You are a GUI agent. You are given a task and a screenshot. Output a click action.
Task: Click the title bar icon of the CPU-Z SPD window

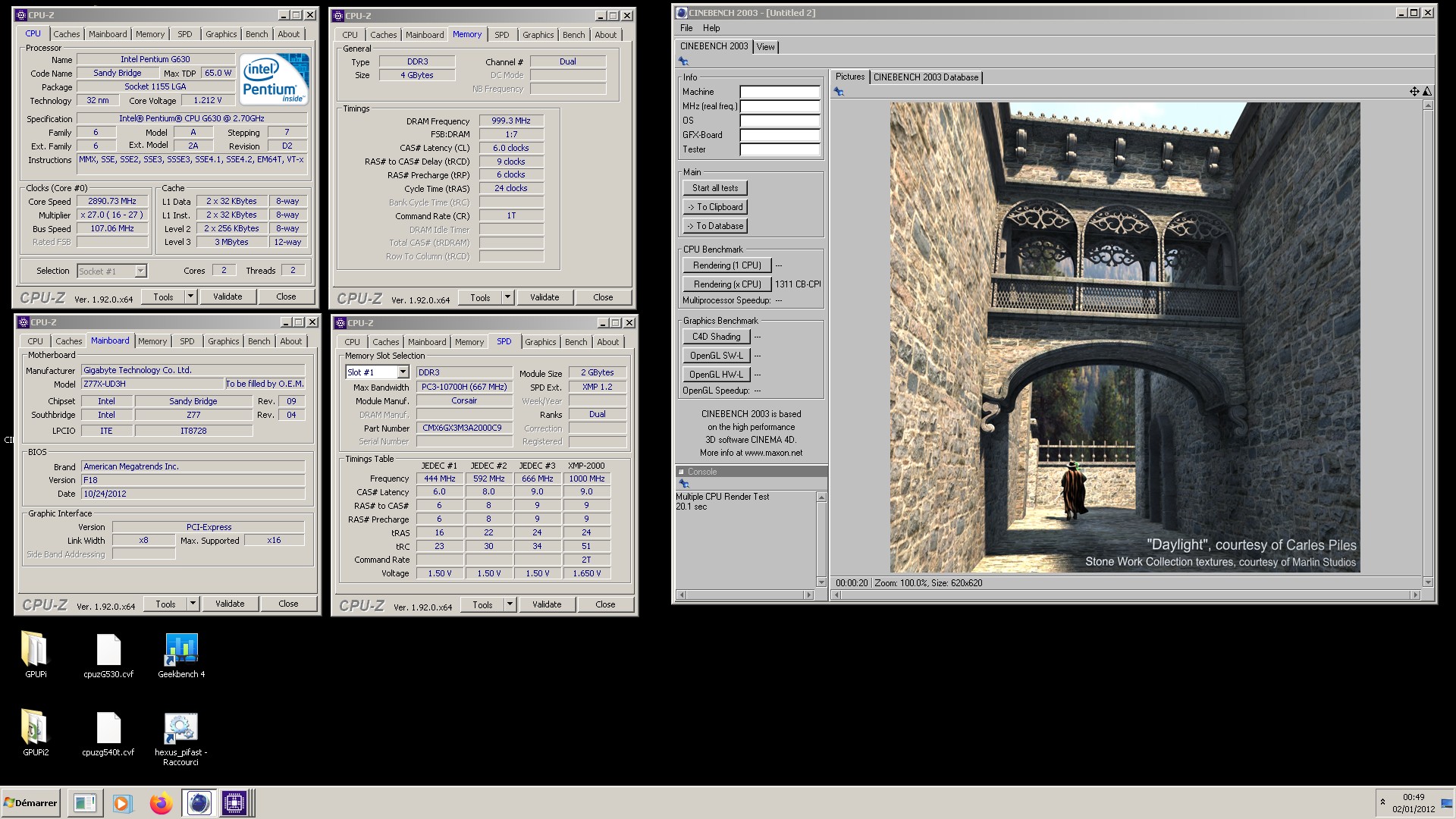coord(341,322)
